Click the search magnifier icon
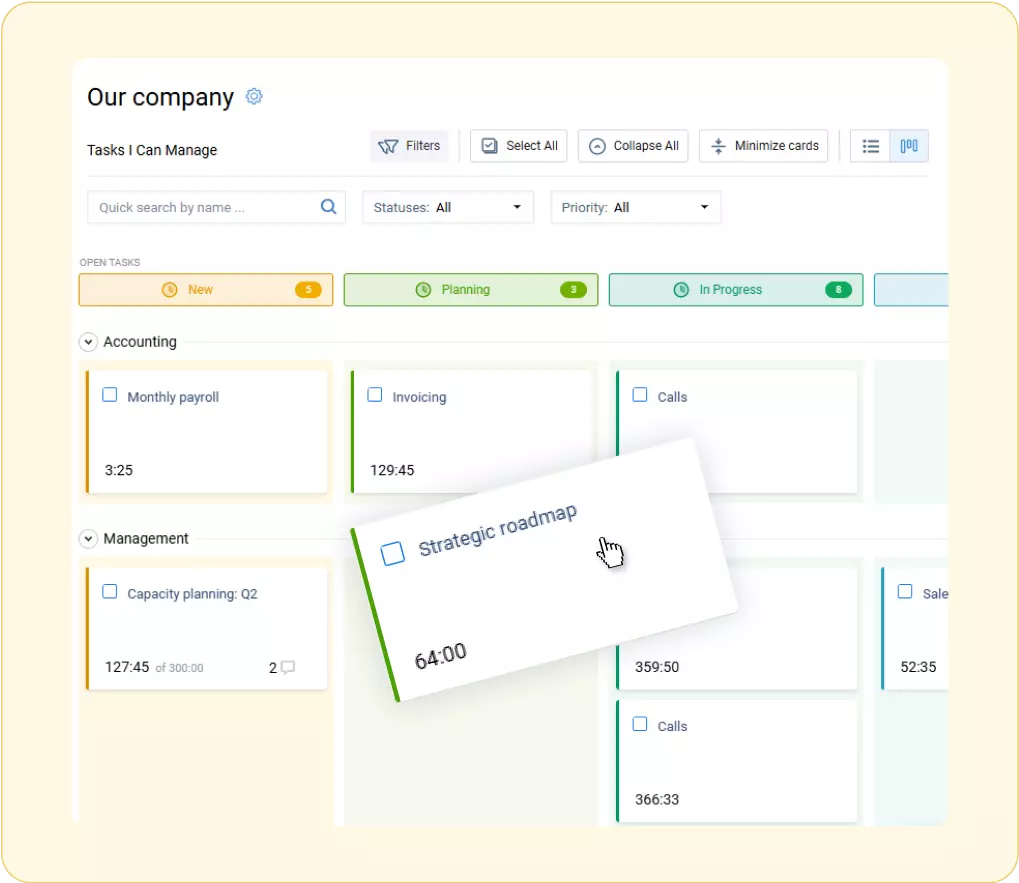The width and height of the screenshot is (1019, 883). pyautogui.click(x=328, y=207)
